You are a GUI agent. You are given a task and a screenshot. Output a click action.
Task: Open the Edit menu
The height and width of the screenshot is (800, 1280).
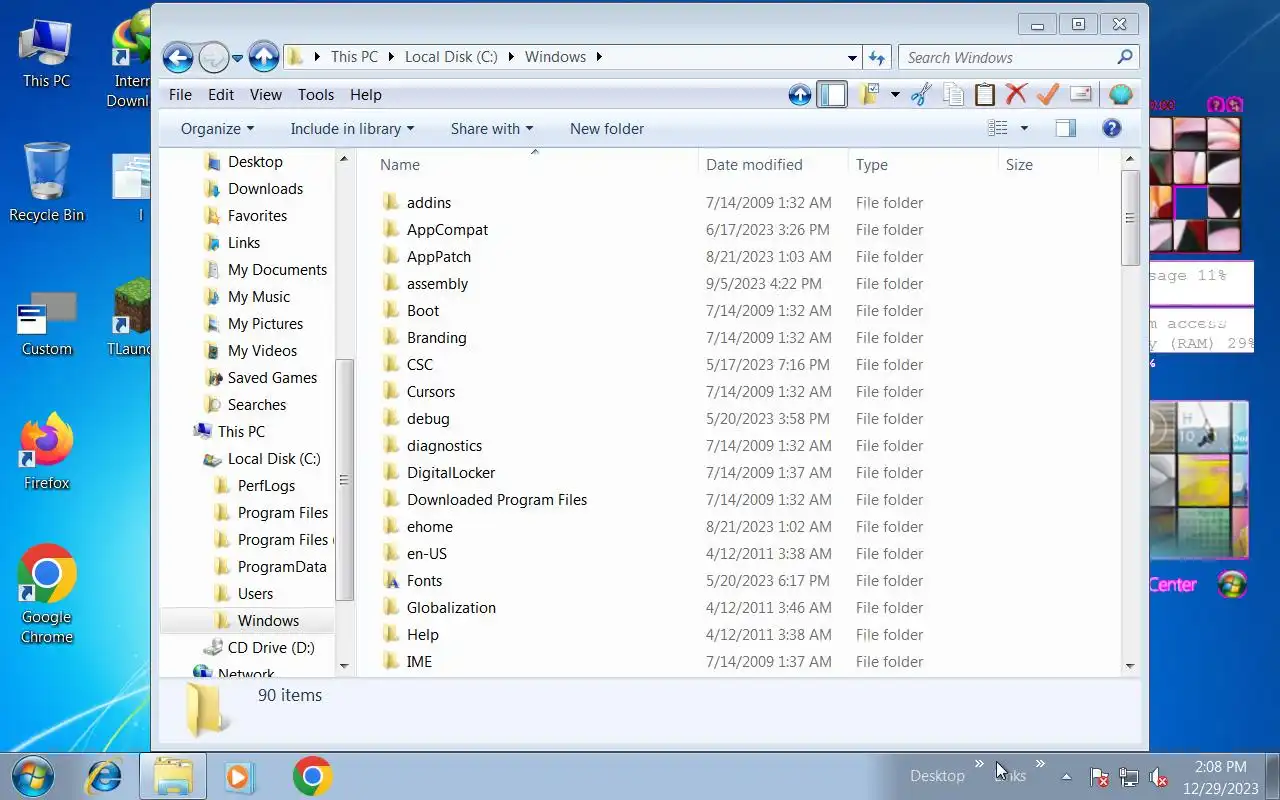point(221,95)
